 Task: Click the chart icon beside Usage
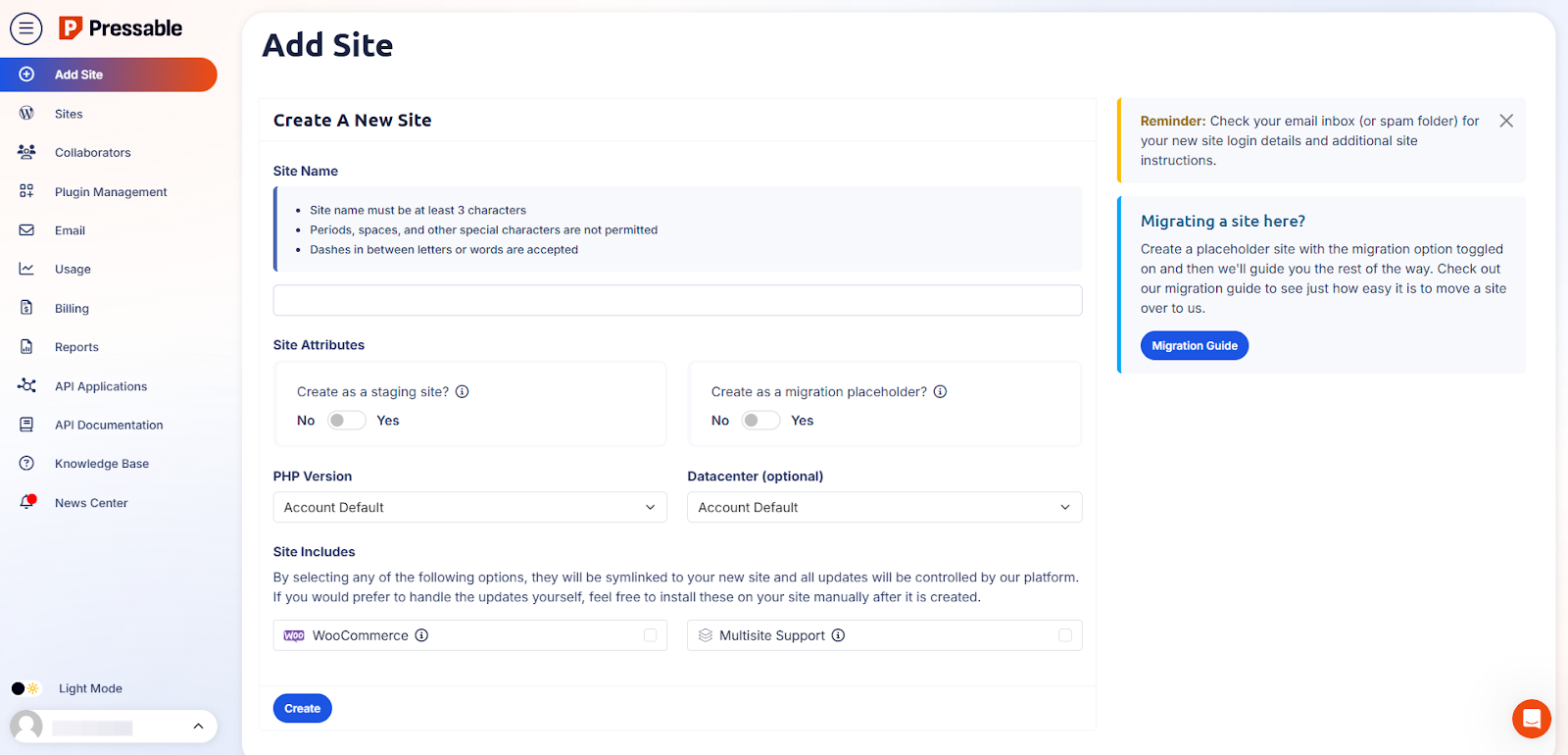tap(26, 269)
